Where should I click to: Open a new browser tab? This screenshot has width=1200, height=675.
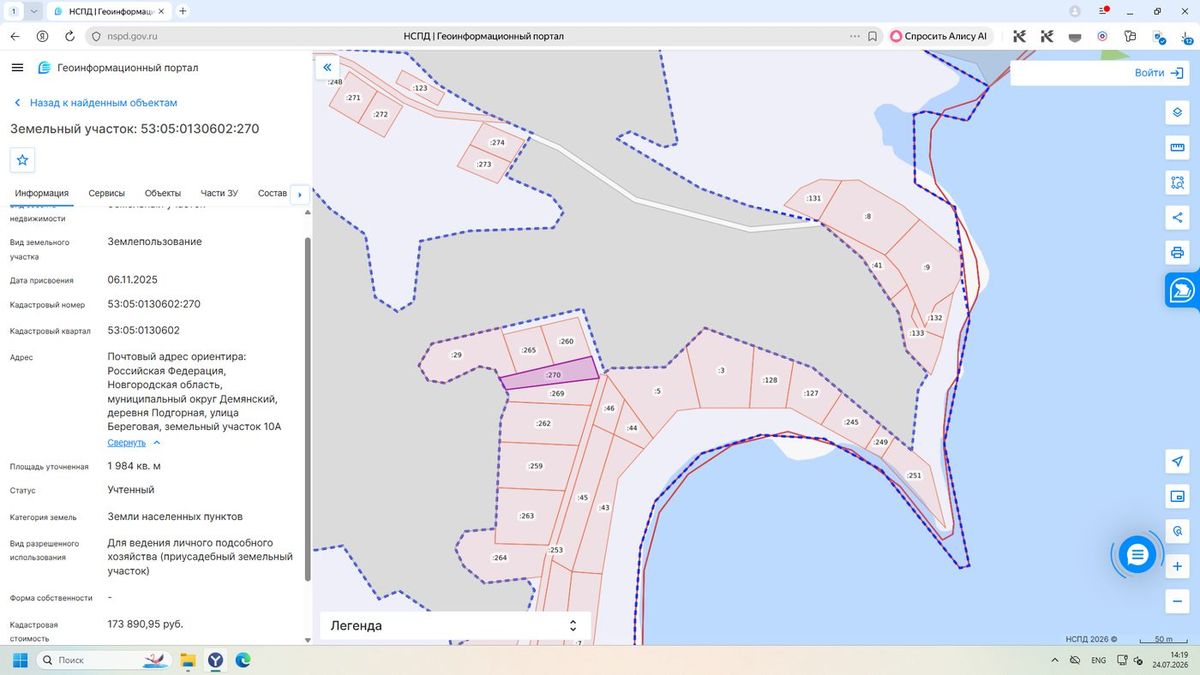182,11
